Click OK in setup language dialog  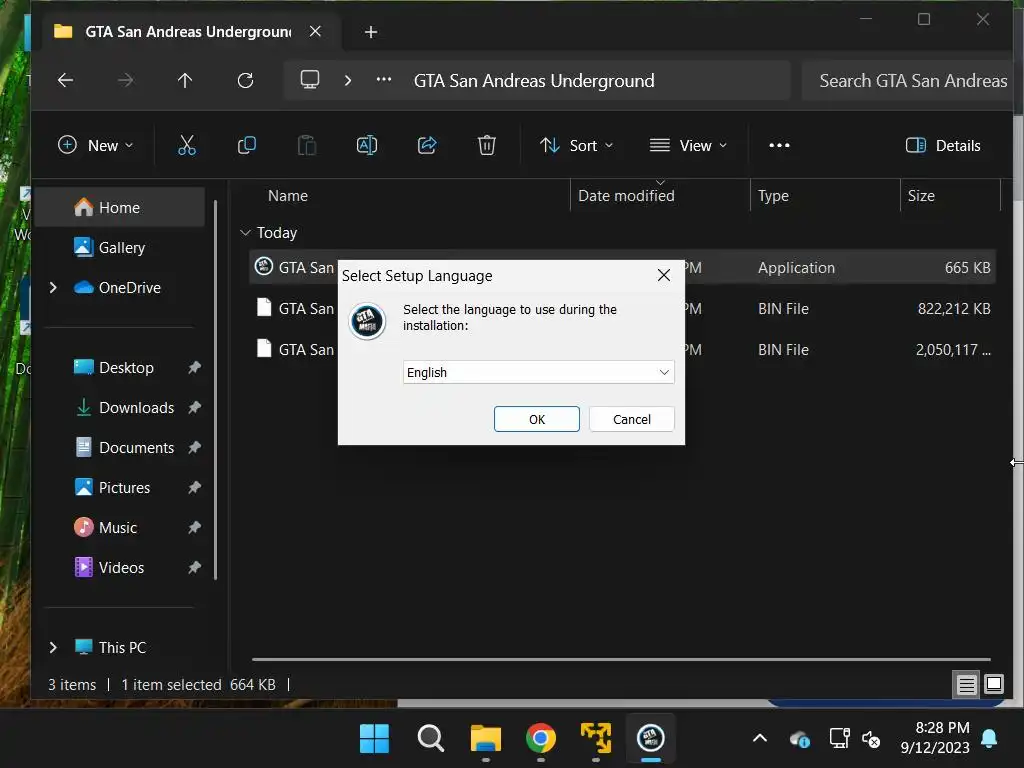click(537, 419)
